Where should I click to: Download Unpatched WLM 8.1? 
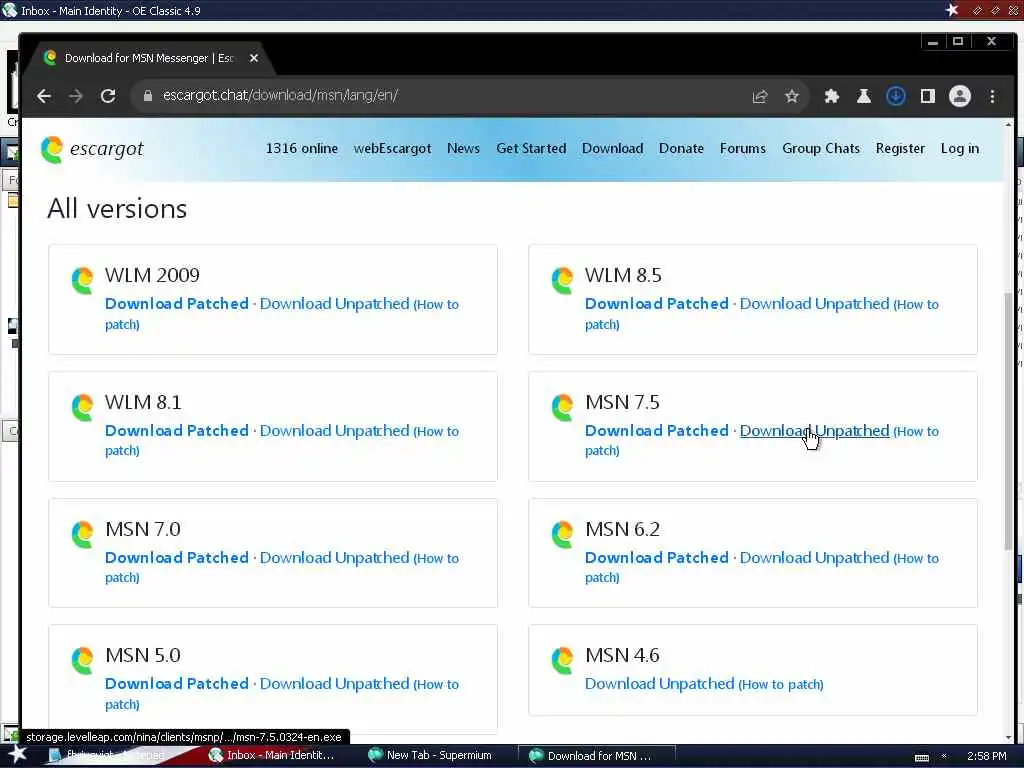pyautogui.click(x=334, y=431)
